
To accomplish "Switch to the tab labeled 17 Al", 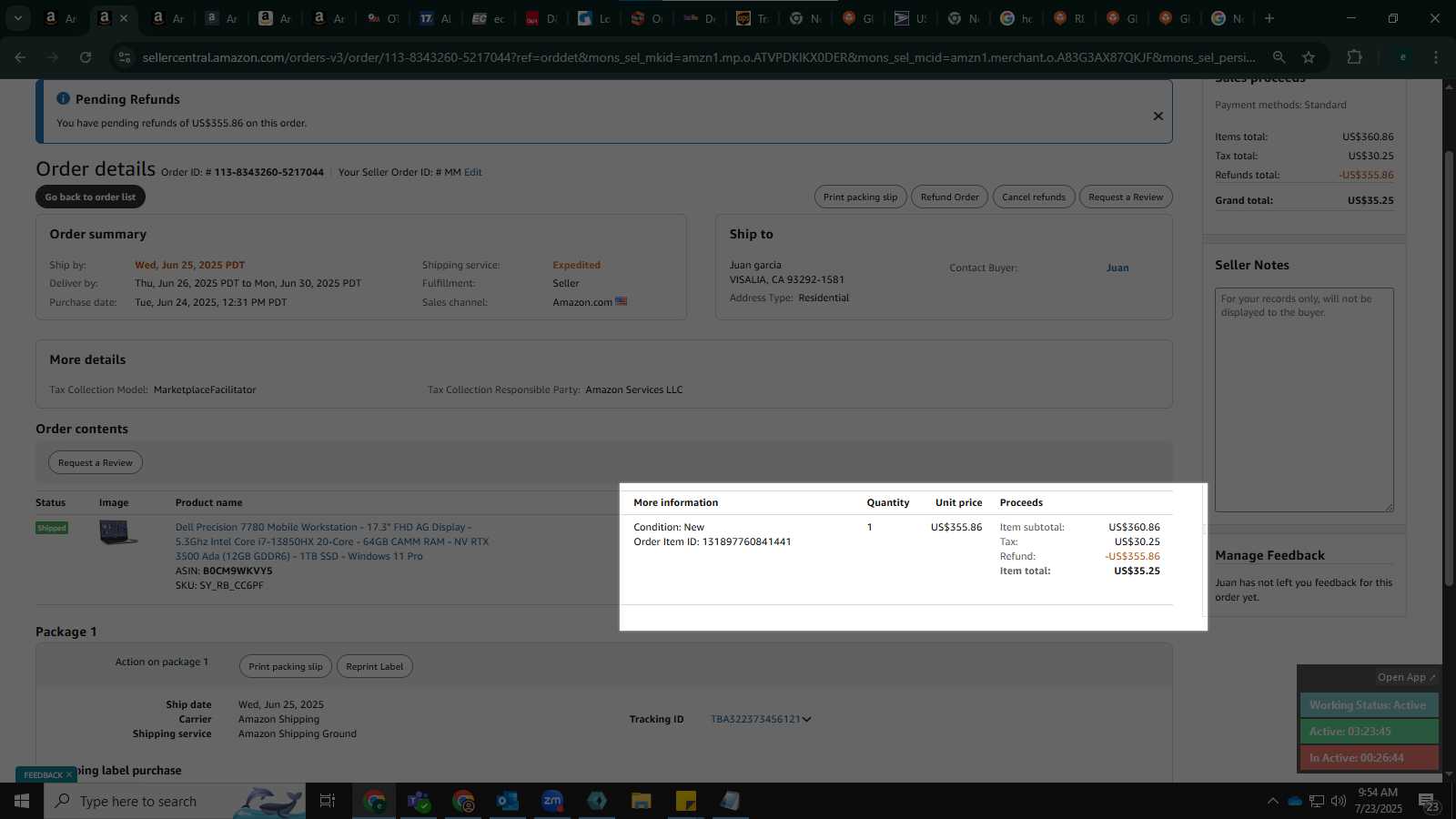I will [x=436, y=18].
